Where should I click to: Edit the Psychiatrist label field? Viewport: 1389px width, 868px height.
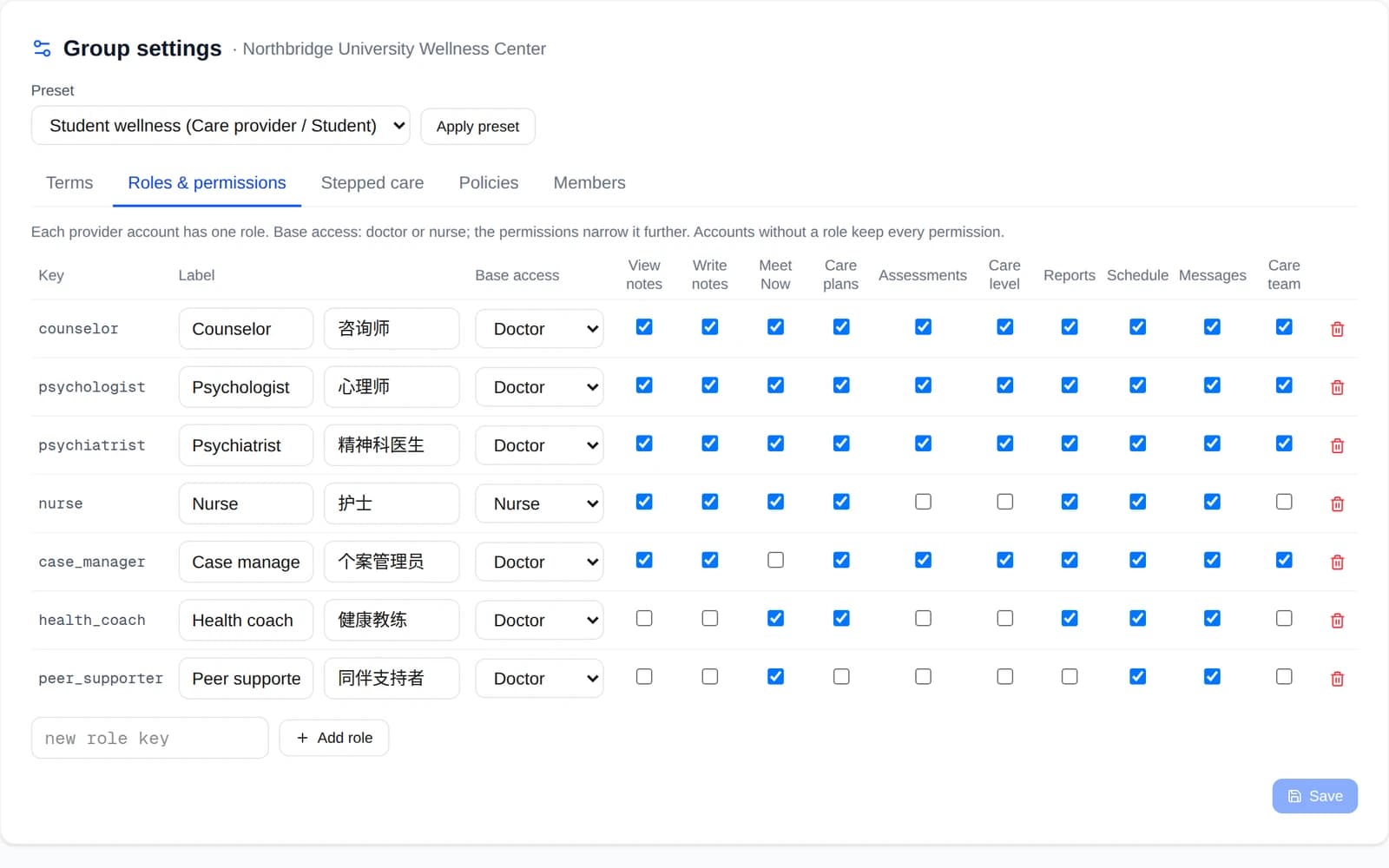(x=246, y=445)
